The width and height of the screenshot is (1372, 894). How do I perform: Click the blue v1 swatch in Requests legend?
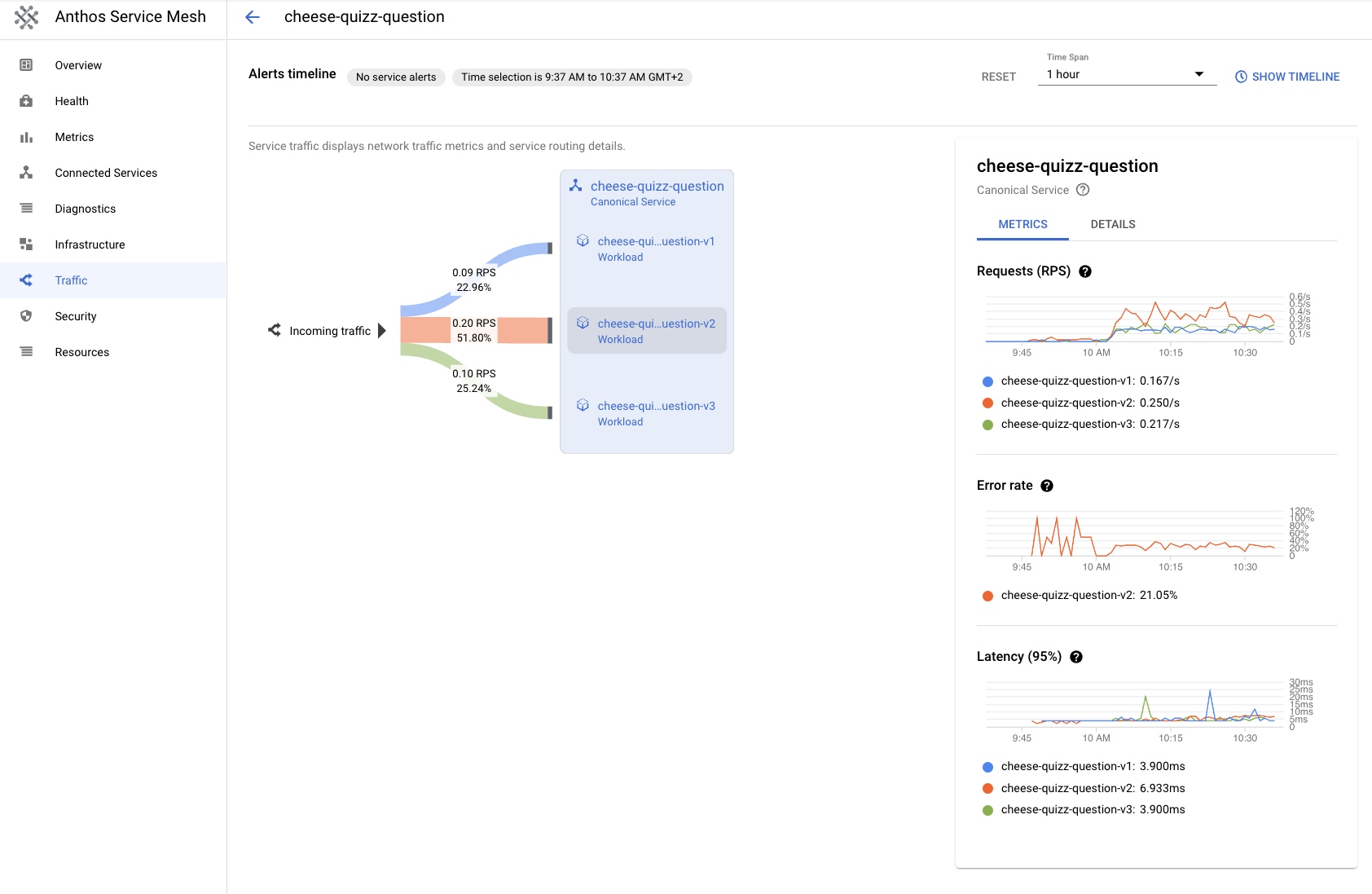(987, 381)
